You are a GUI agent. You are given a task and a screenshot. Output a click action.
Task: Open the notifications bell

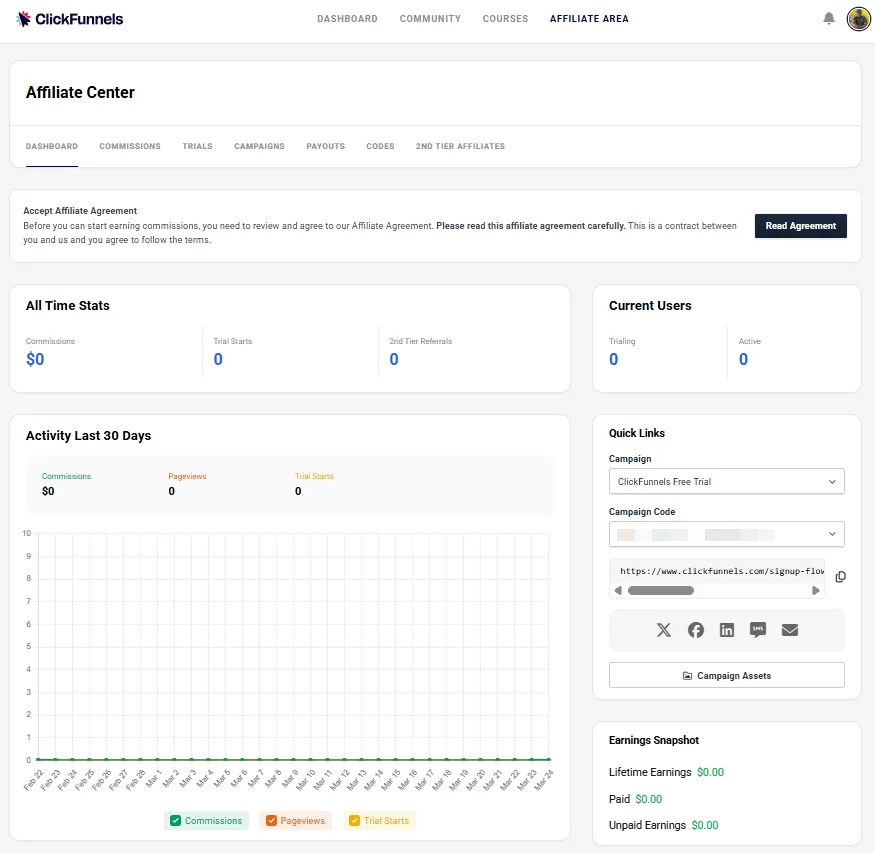pyautogui.click(x=829, y=18)
